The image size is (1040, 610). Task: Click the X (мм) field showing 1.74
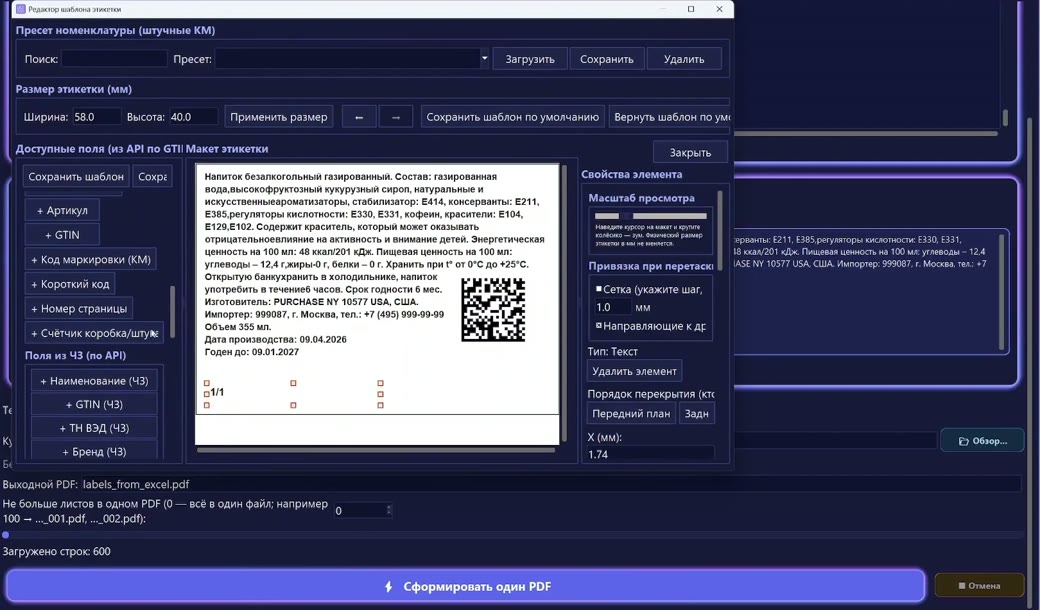pos(650,454)
